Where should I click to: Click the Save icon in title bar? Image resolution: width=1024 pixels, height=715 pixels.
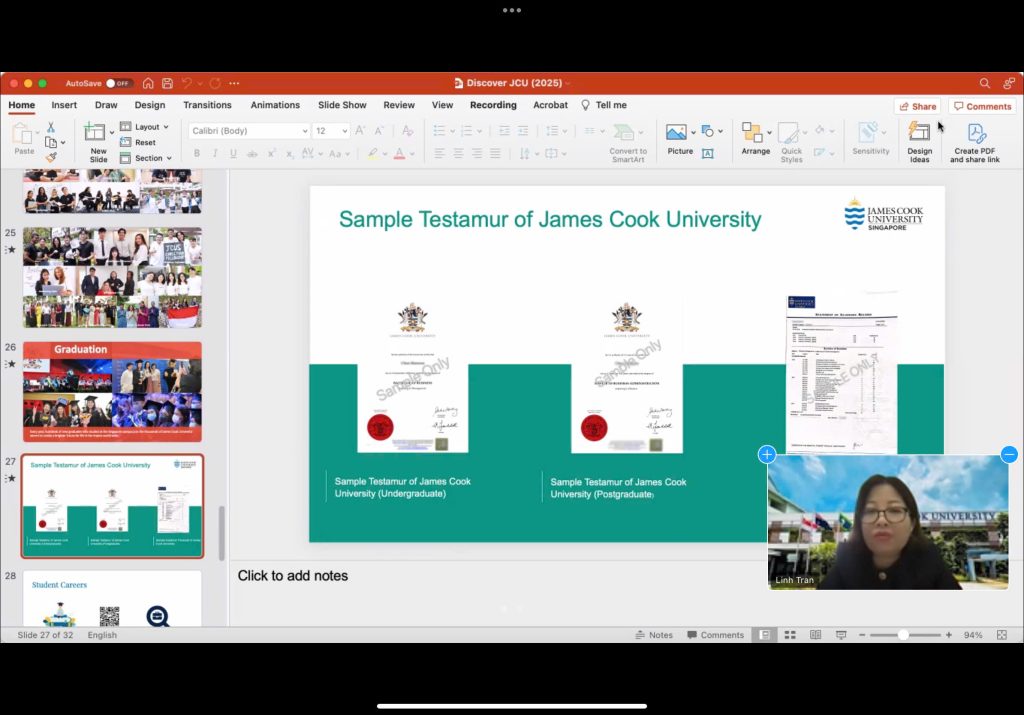coord(168,83)
